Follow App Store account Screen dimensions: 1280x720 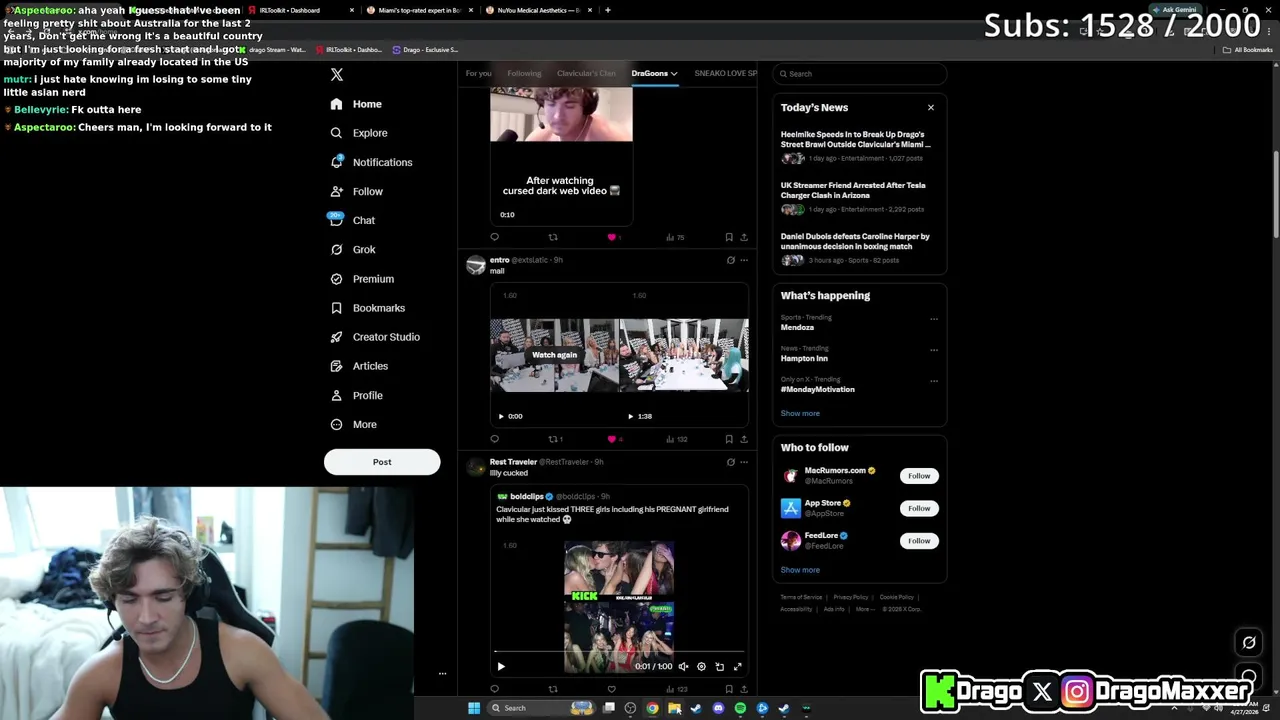coord(919,508)
